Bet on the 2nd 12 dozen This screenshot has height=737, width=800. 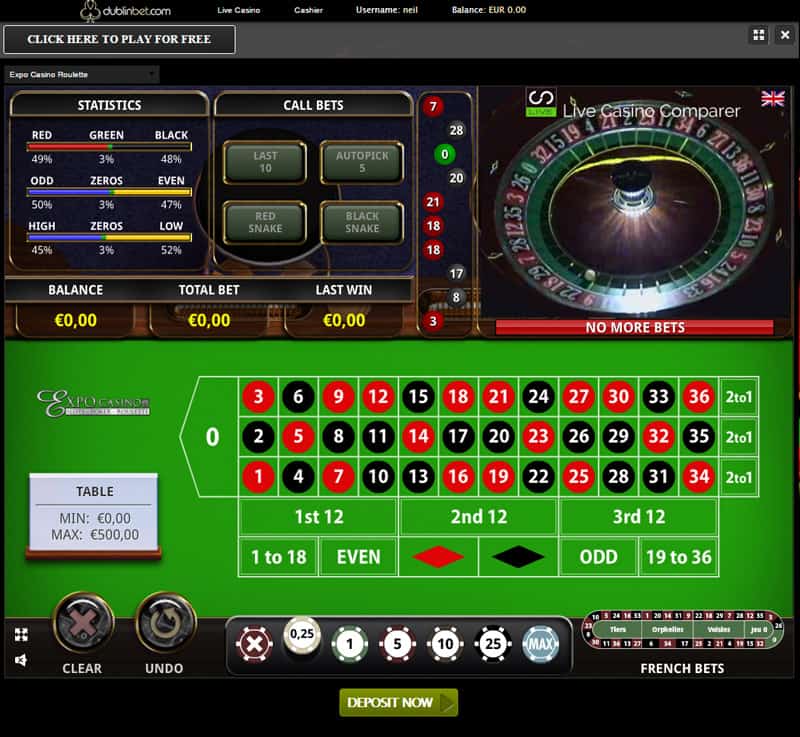479,517
